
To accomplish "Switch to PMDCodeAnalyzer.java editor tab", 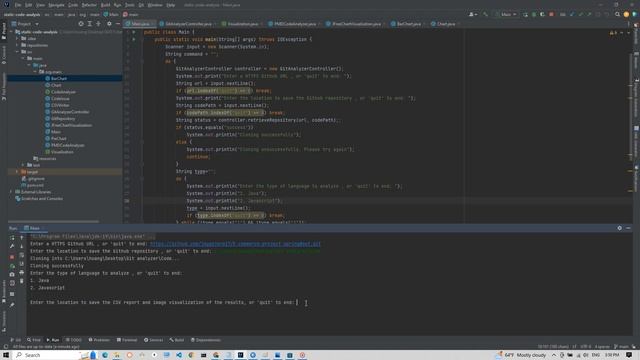I will point(293,24).
